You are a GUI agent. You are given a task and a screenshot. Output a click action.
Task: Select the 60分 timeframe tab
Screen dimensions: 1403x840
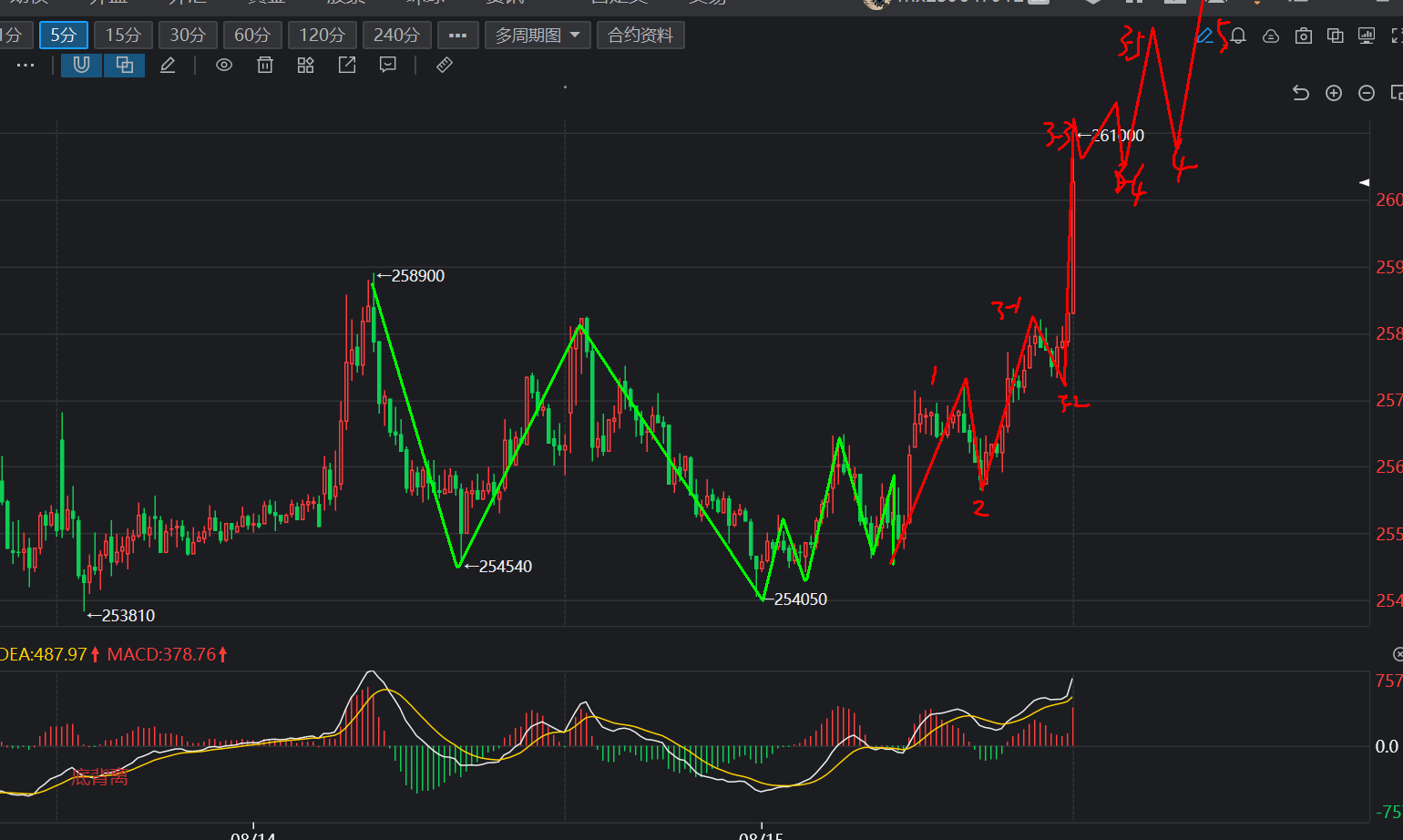(x=252, y=36)
